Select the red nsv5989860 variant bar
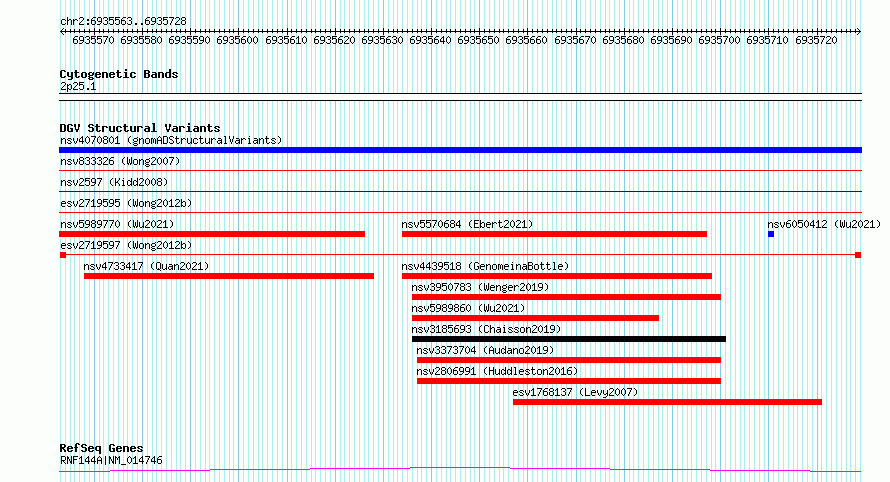Image resolution: width=890 pixels, height=482 pixels. click(535, 318)
